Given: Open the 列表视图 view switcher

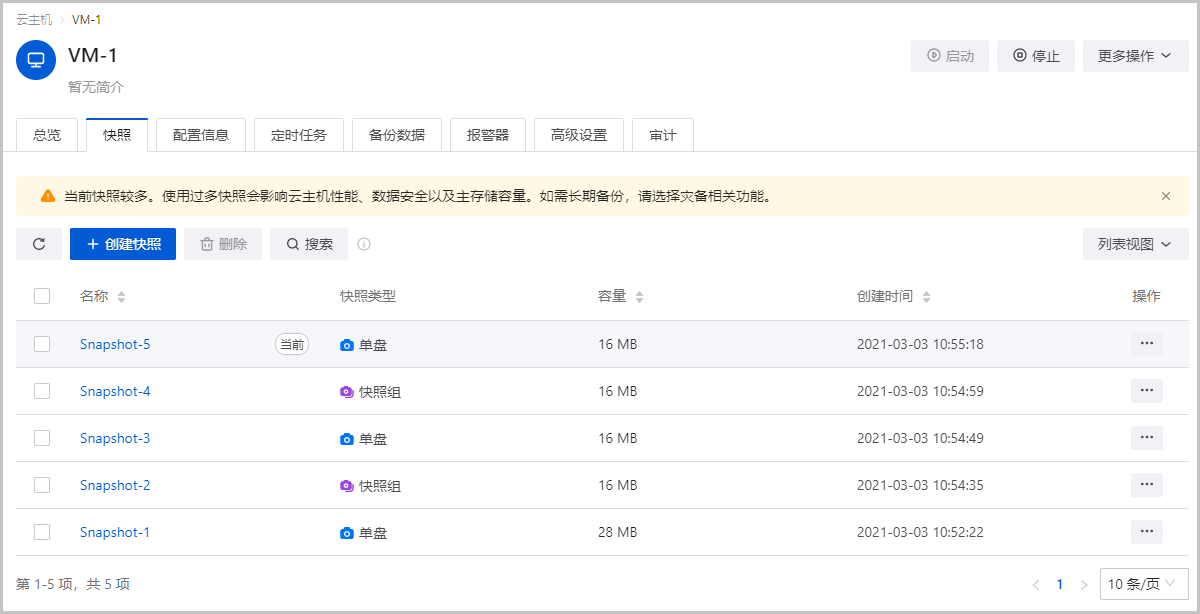Looking at the screenshot, I should click(x=1135, y=243).
